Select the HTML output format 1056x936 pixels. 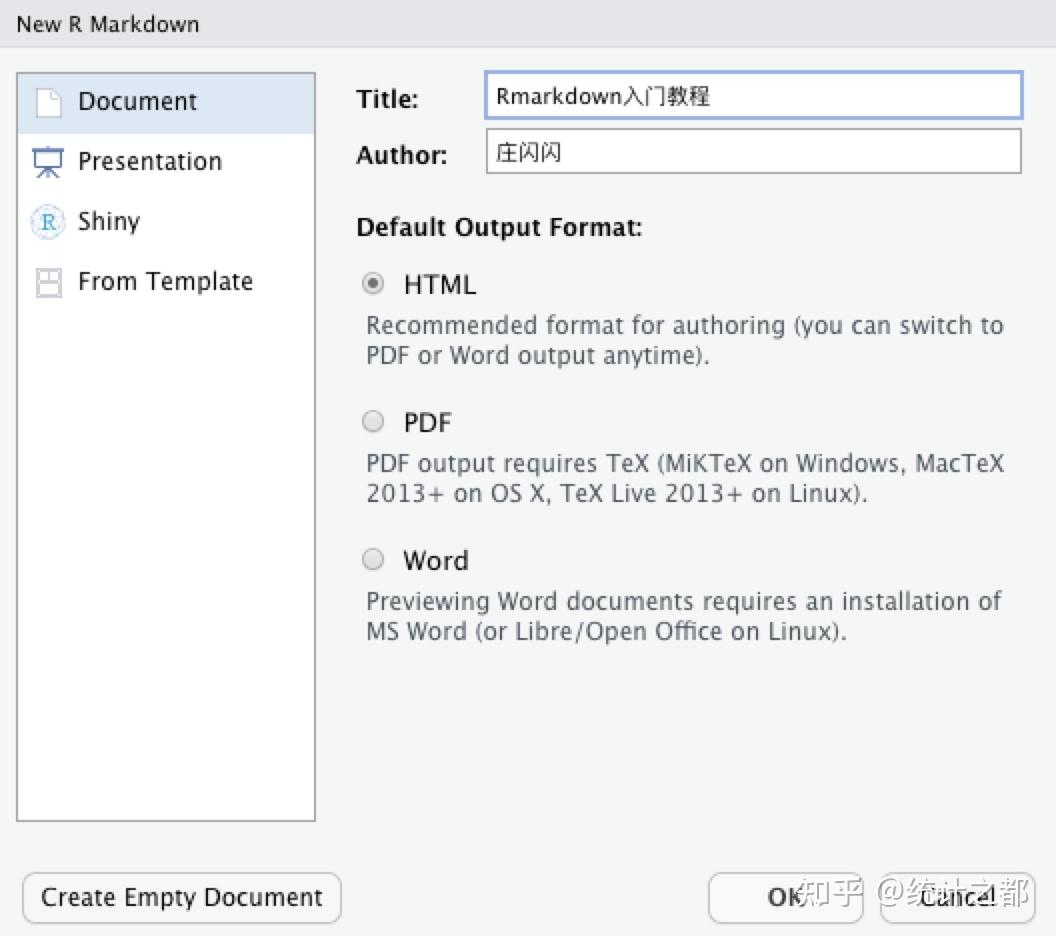point(373,284)
